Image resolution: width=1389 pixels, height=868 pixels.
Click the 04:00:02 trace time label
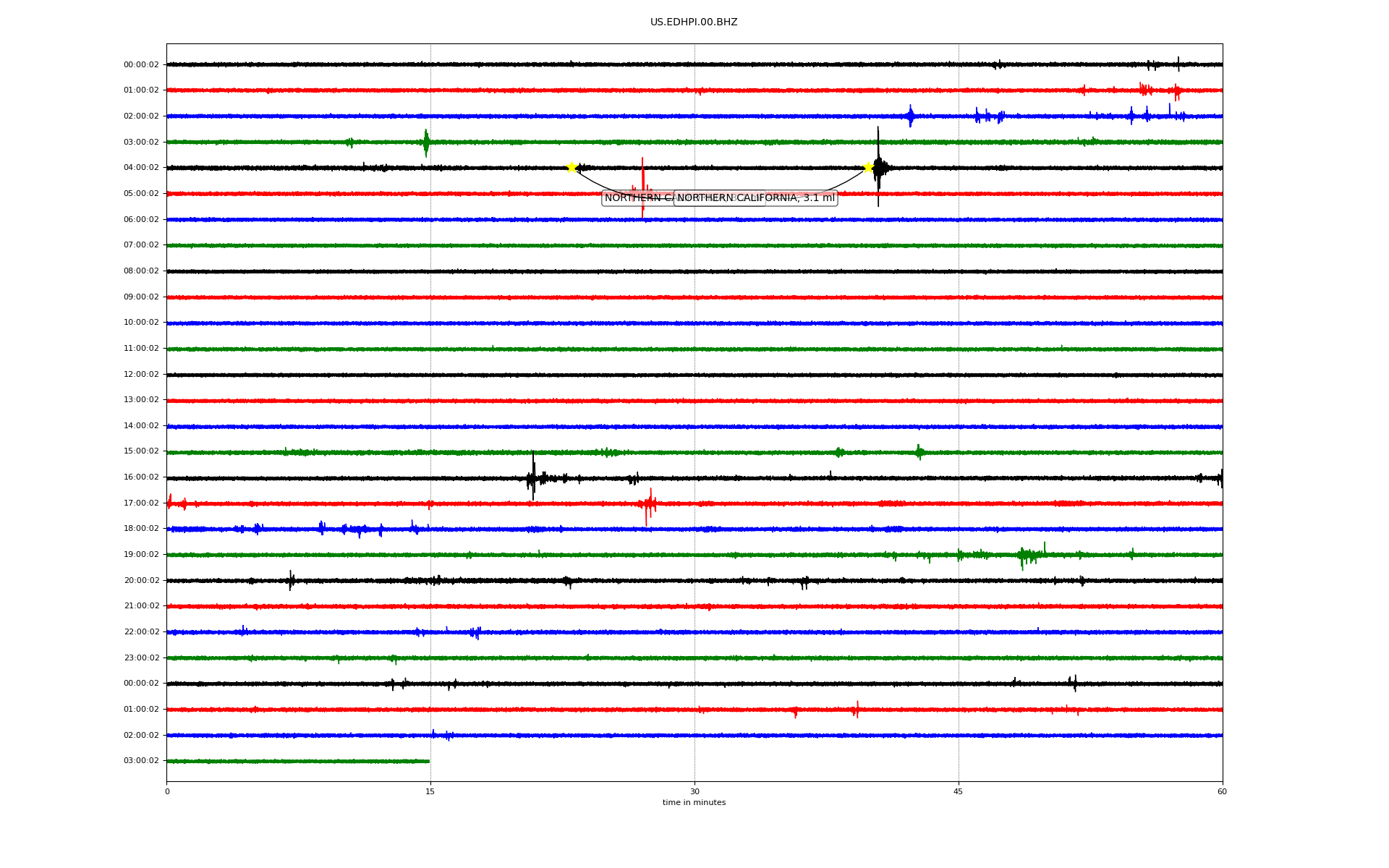pyautogui.click(x=141, y=168)
